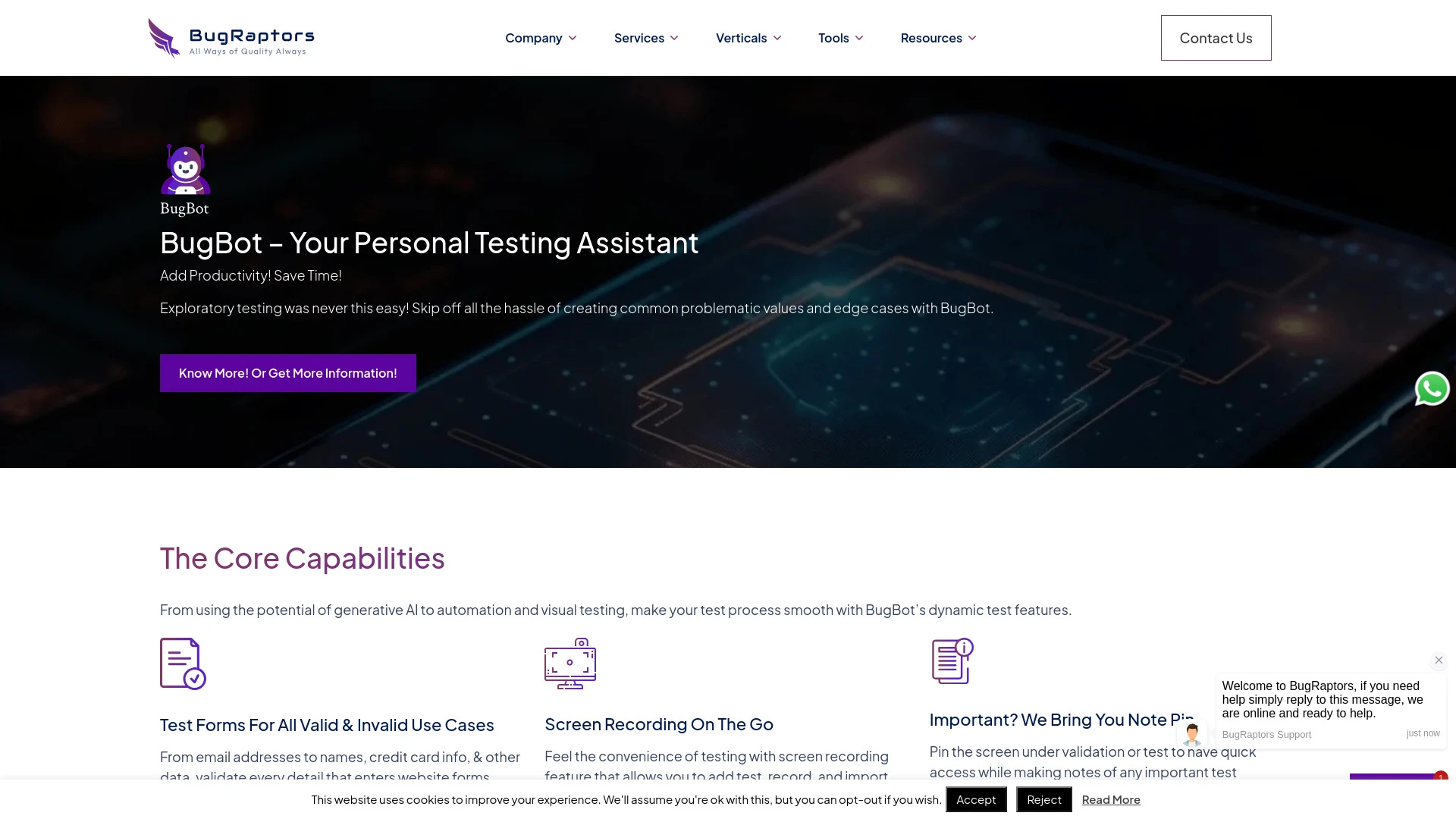
Task: Open the Contact Us page
Action: tap(1216, 37)
